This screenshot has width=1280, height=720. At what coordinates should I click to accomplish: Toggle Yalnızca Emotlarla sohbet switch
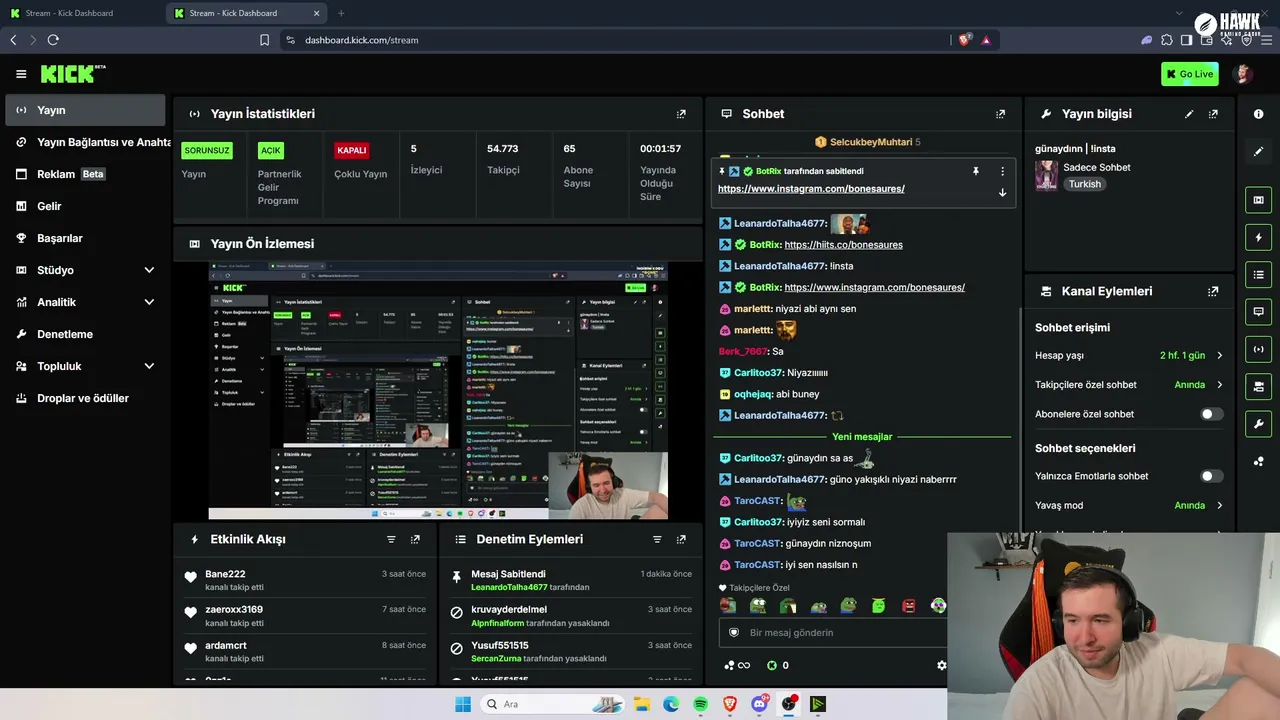click(1211, 476)
